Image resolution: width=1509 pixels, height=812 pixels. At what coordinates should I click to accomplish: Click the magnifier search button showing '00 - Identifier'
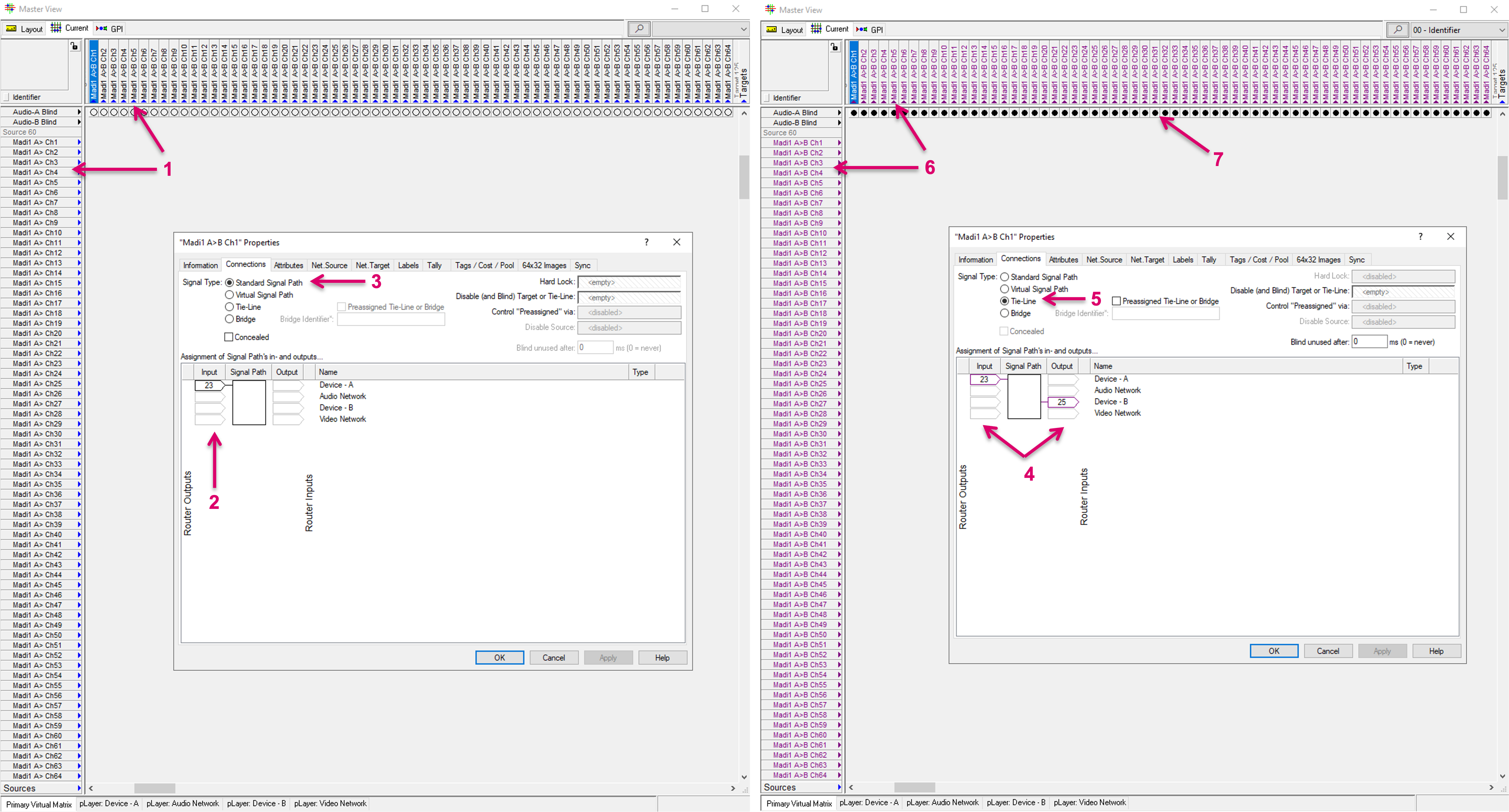click(x=1397, y=29)
